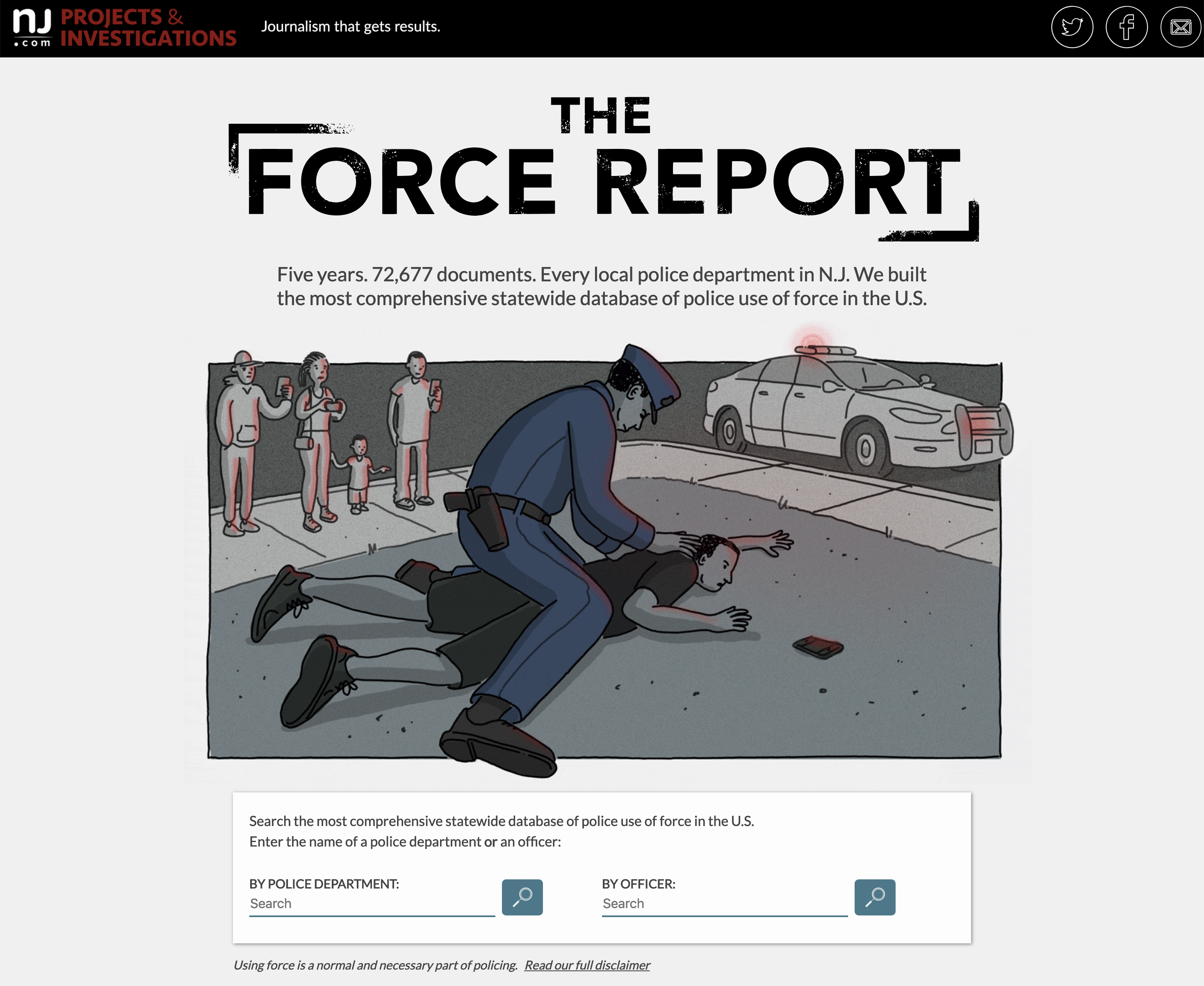The height and width of the screenshot is (986, 1204).
Task: Click the 'Five years. 72,677 documents' paragraph
Action: click(x=602, y=286)
